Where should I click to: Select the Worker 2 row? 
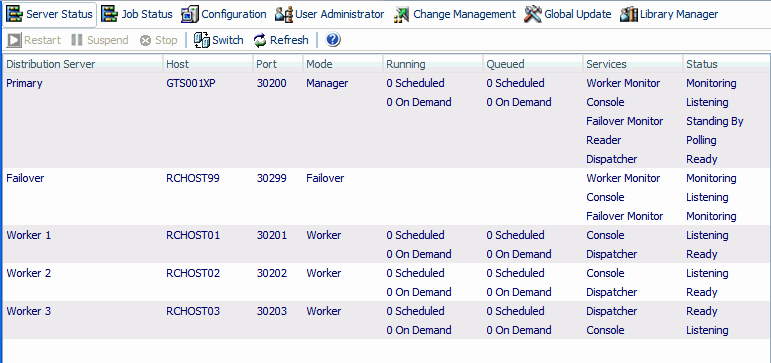386,282
